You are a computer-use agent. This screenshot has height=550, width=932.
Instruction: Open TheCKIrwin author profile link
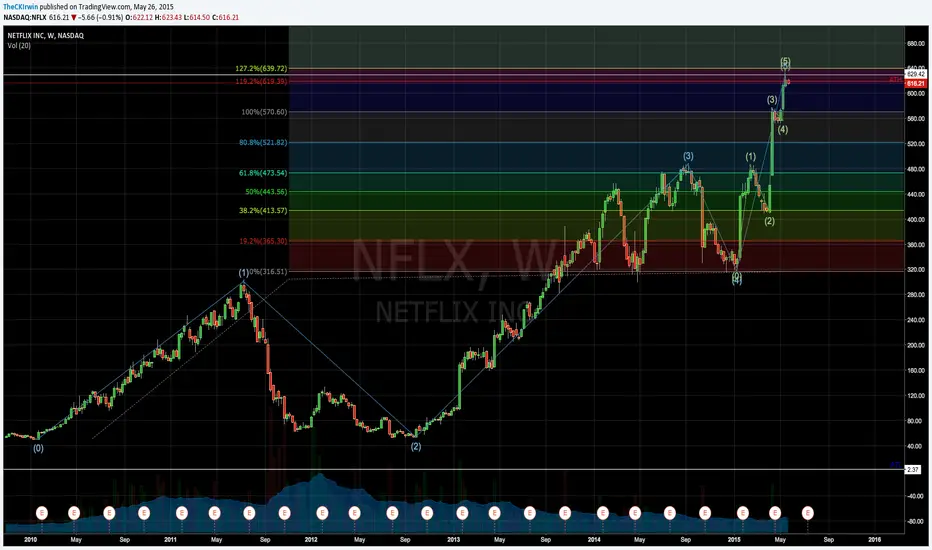[20, 7]
